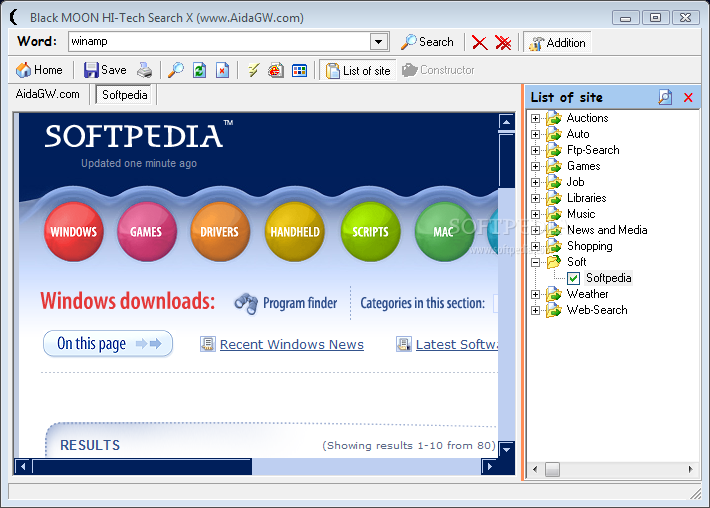Expand the Ftp-Search tree node
Viewport: 710px width, 508px height.
pyautogui.click(x=535, y=150)
